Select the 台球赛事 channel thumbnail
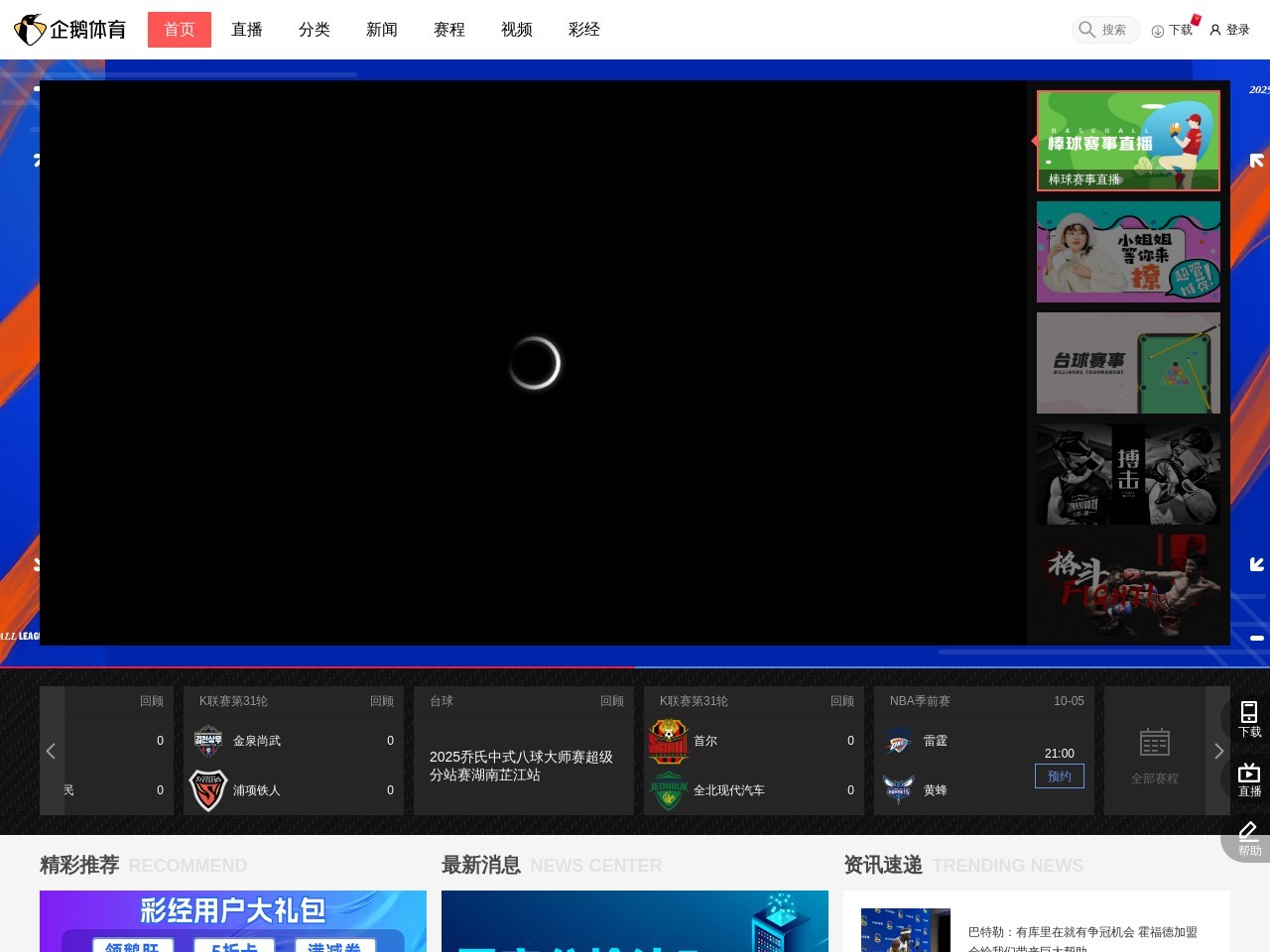 [x=1128, y=363]
